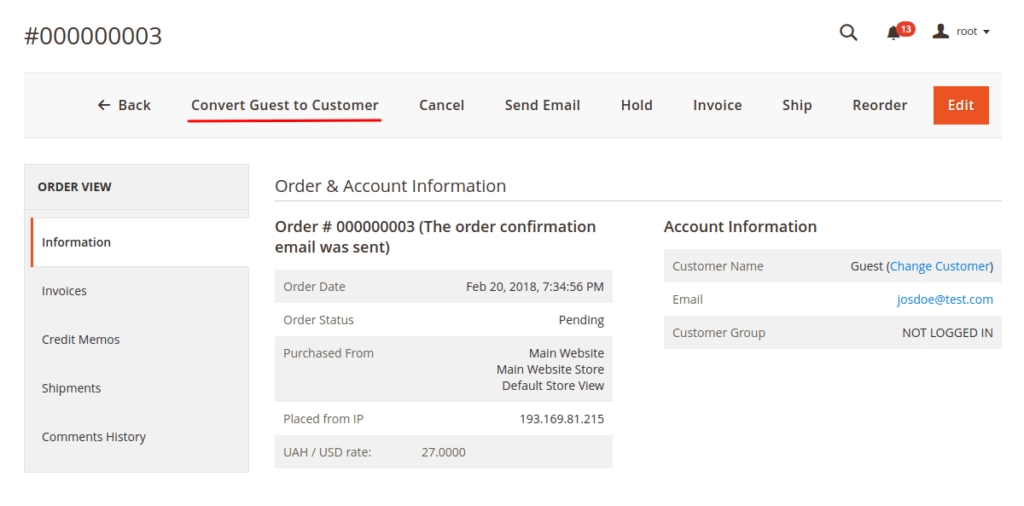Open the josdoe@test.com email link
1024x506 pixels.
tap(945, 299)
